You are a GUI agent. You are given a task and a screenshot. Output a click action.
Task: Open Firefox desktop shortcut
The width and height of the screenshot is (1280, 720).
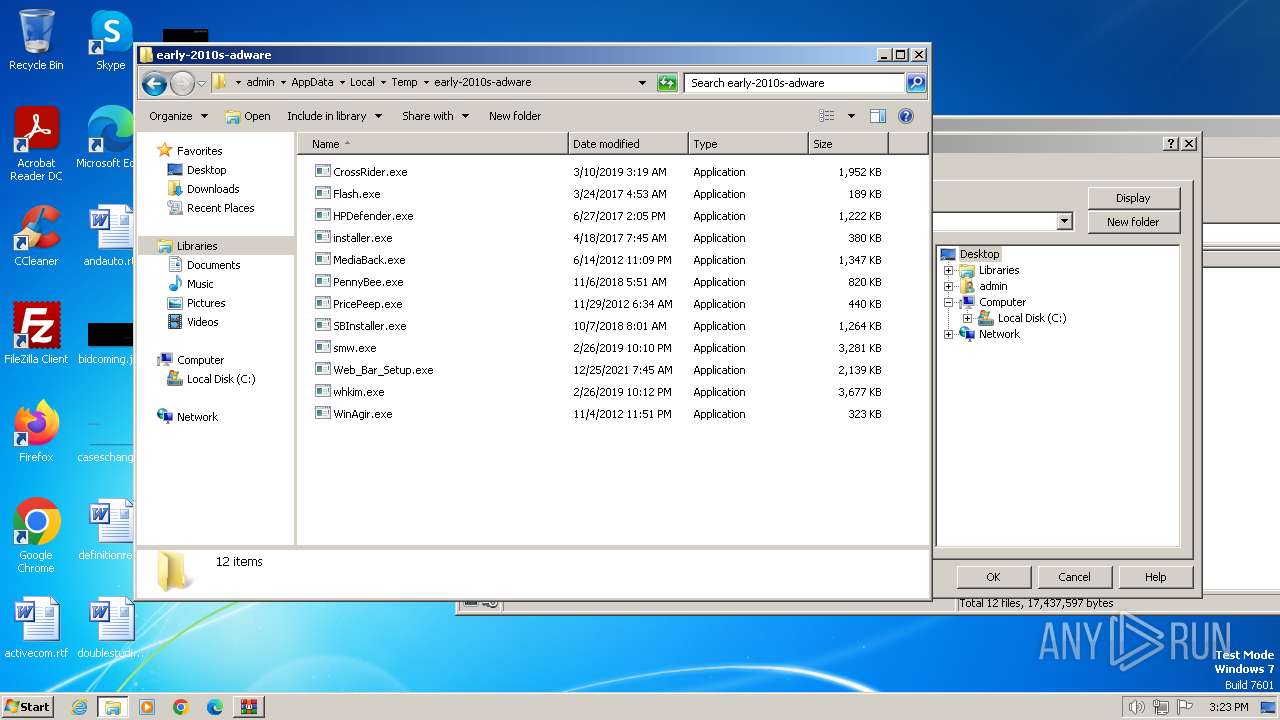[36, 432]
